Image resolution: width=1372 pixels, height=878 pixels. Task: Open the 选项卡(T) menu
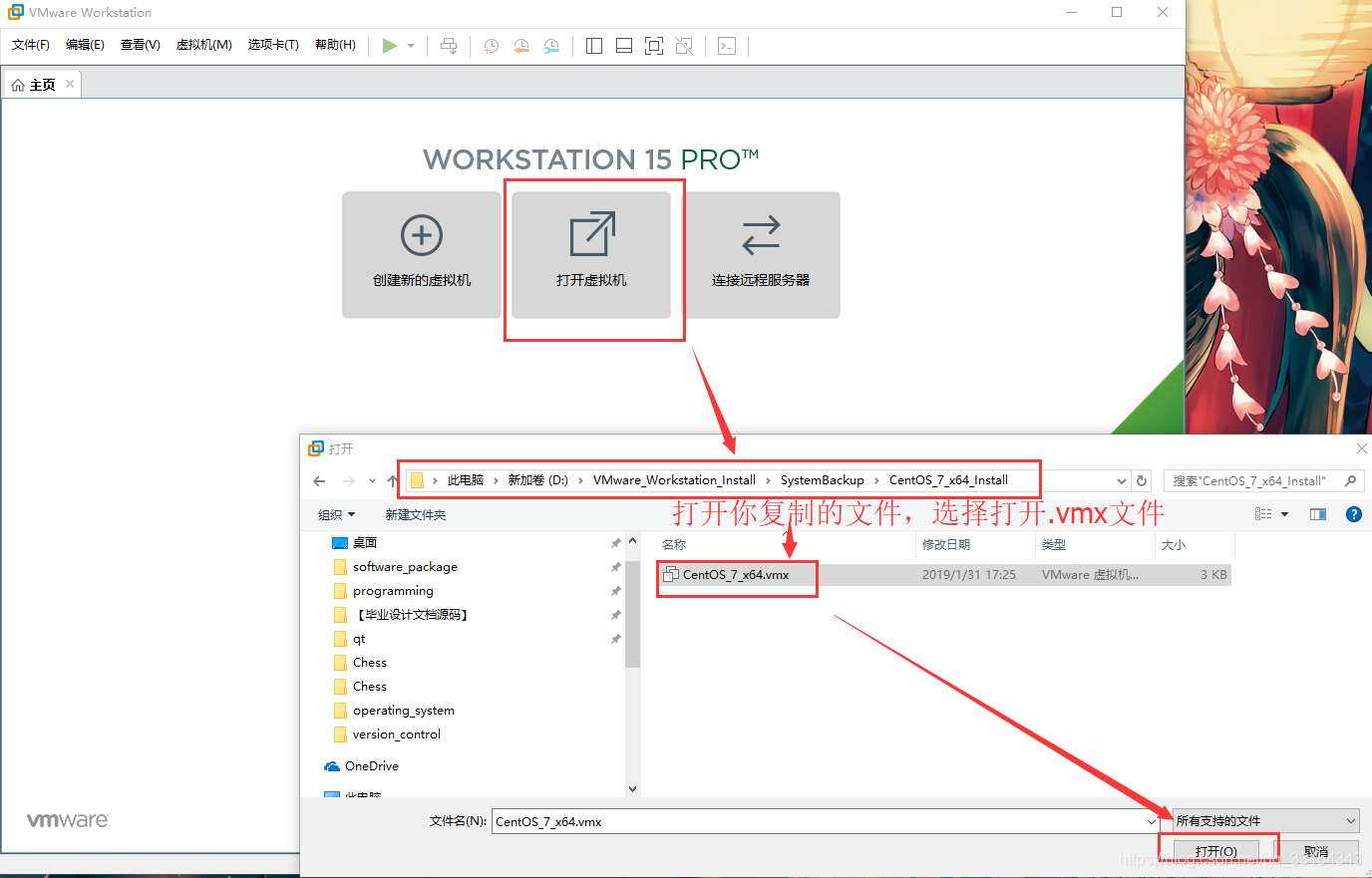[273, 45]
